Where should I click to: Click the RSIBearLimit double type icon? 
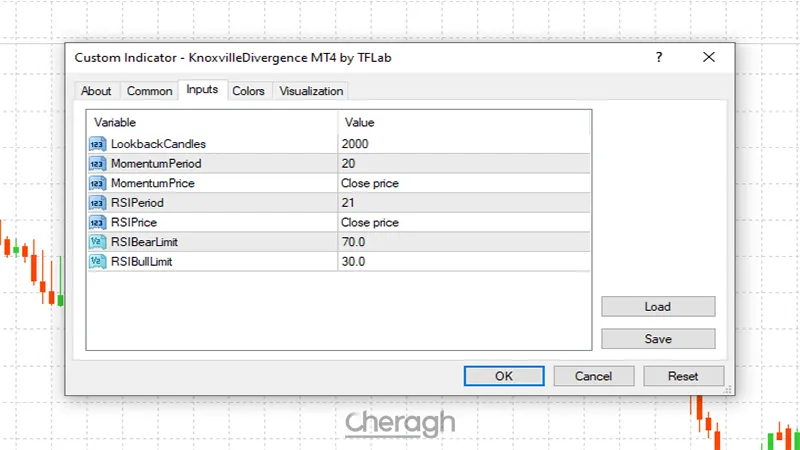[x=97, y=242]
